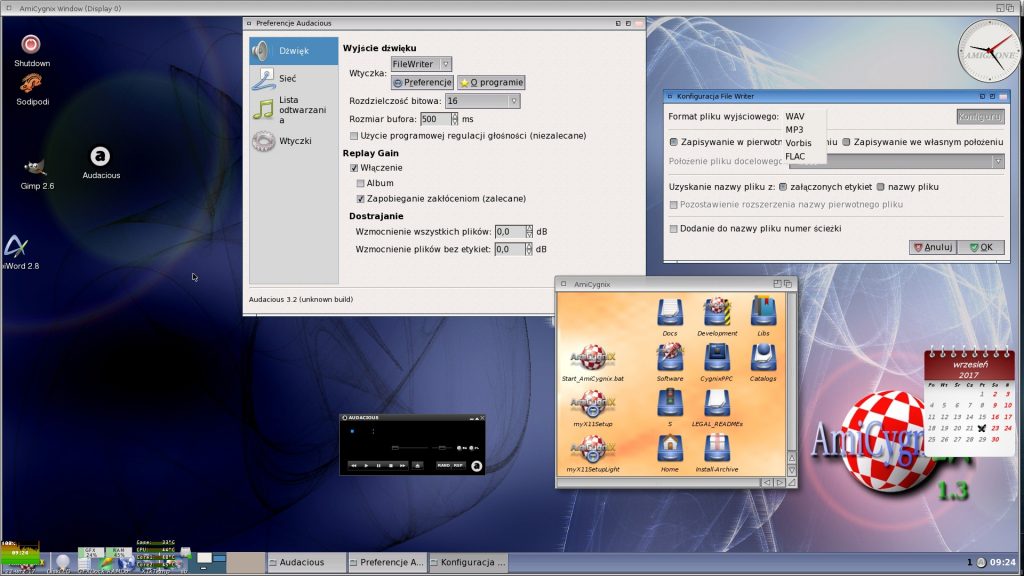This screenshot has height=576, width=1024.
Task: Stop playback in Audacious mini player
Action: coord(391,466)
